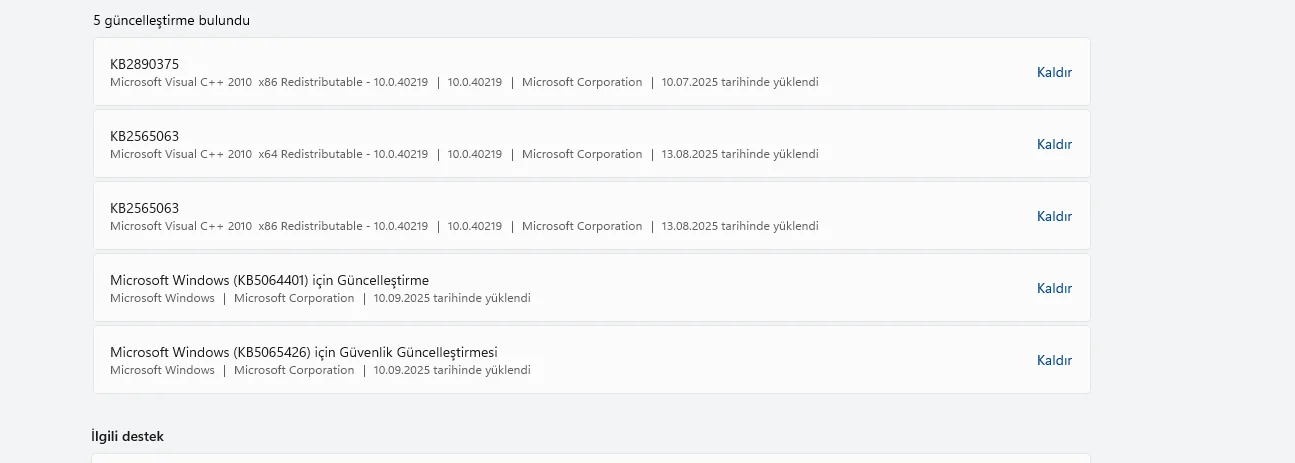Remove the KB2565063 x86 Redistributable update
Image resolution: width=1295 pixels, height=463 pixels.
pos(1054,216)
